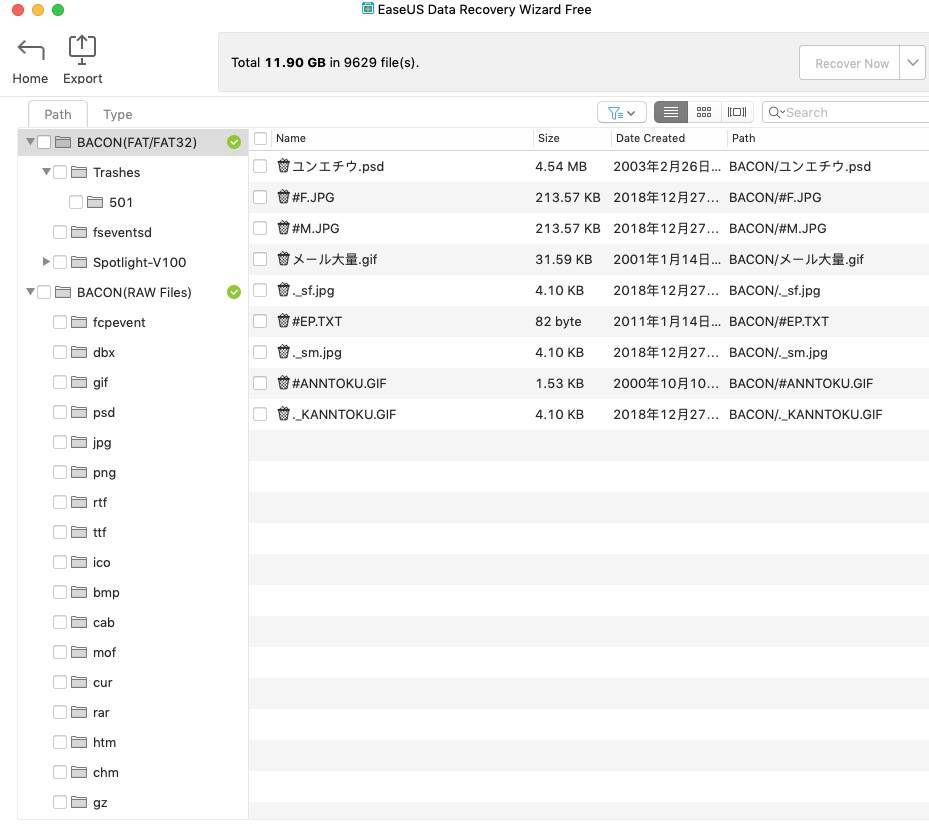The height and width of the screenshot is (831, 929).
Task: Tick the BACON(FAT/FAT32) tree checkbox
Action: pos(44,142)
